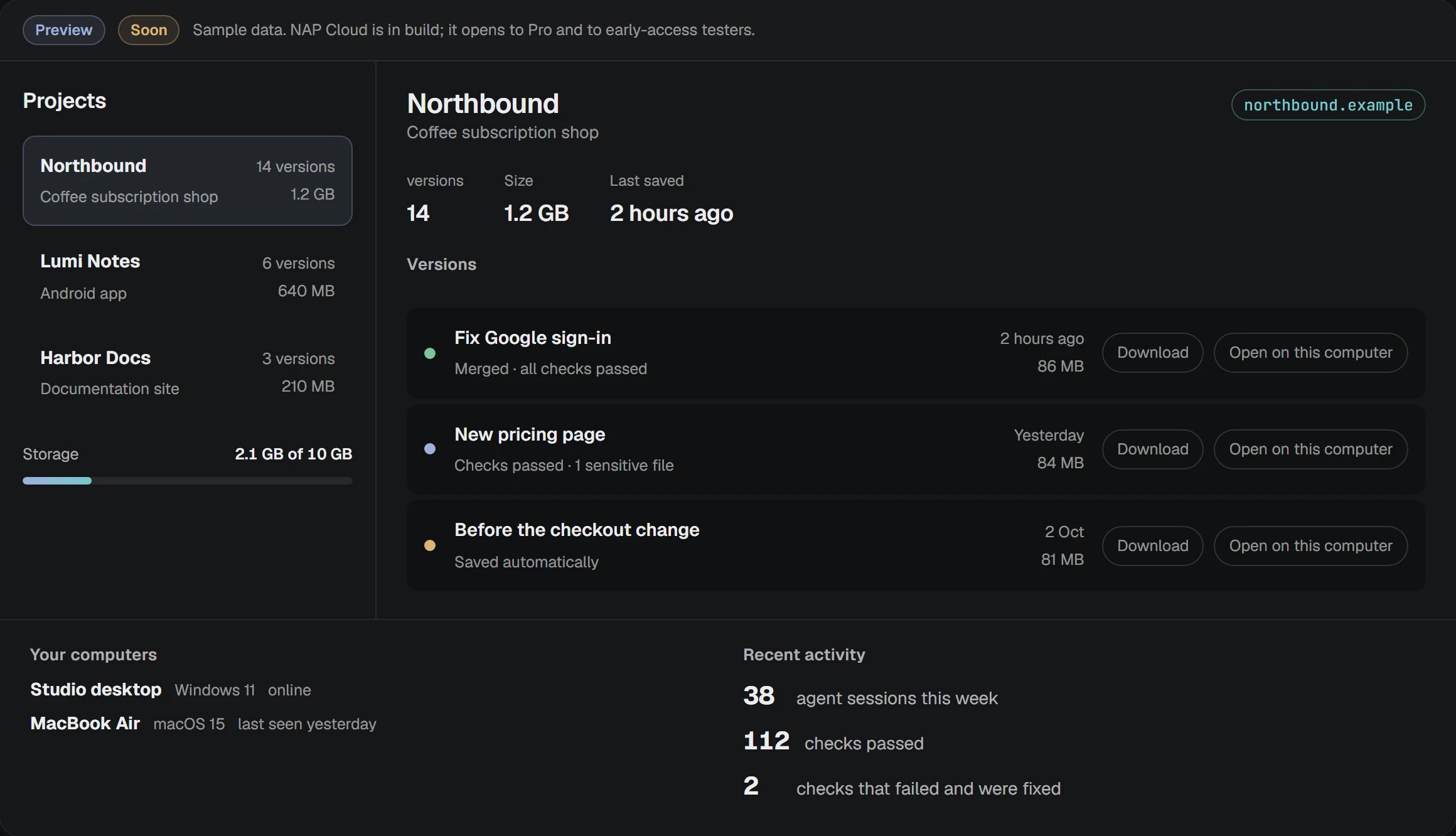Click the '81 MB' version size

[1062, 559]
